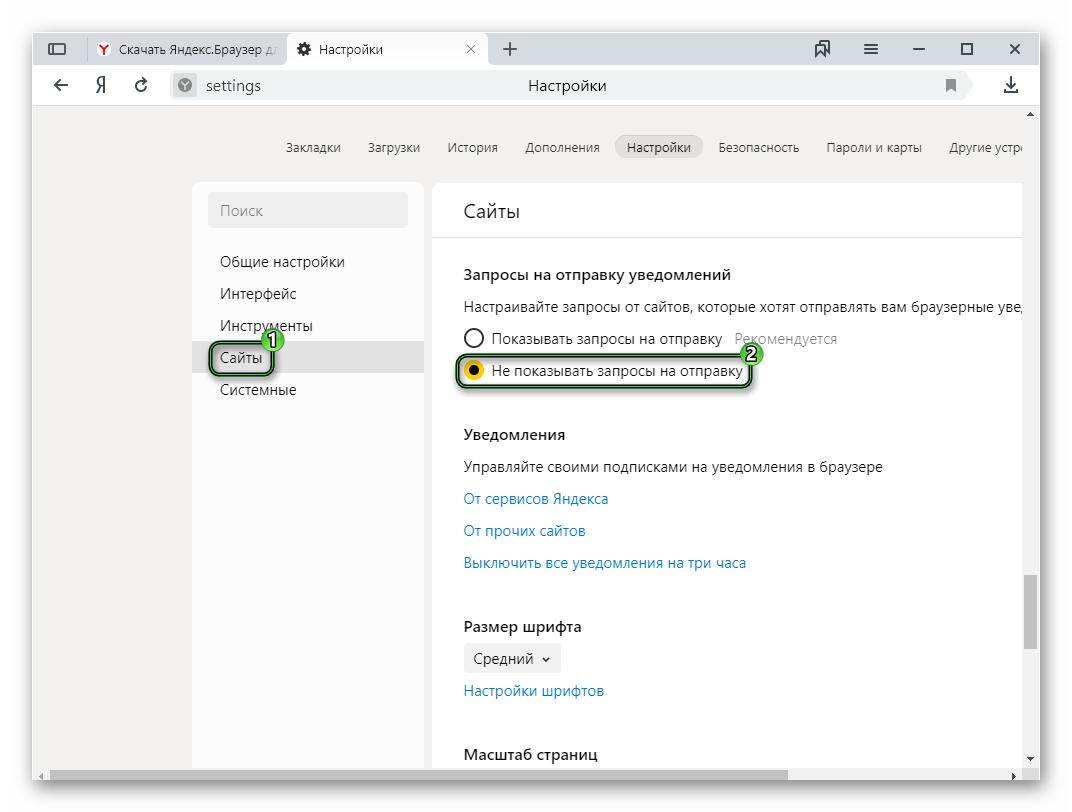Click the Уведомления heading
1072x812 pixels.
(514, 435)
